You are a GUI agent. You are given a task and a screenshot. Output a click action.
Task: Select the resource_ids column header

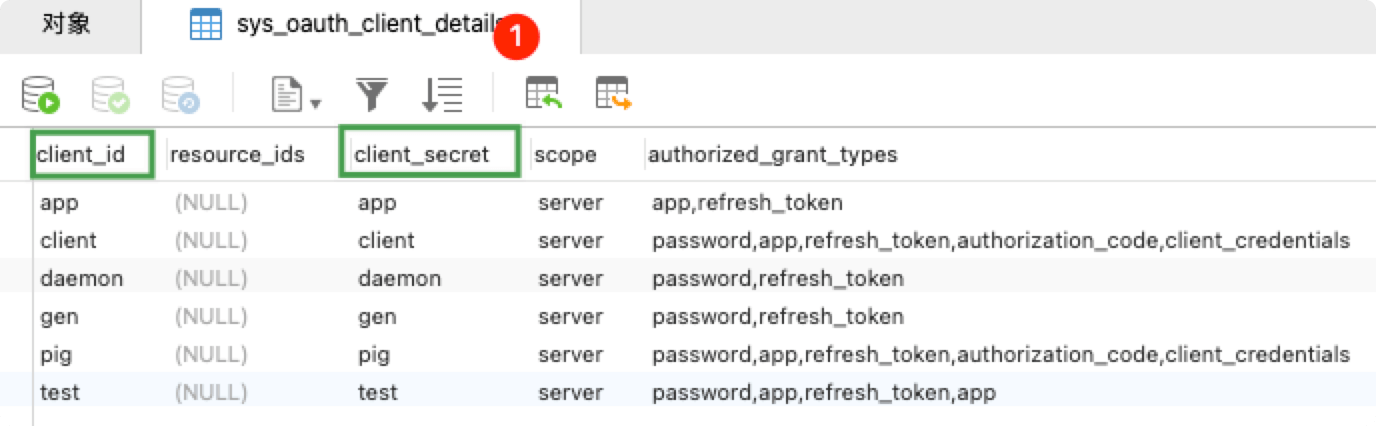pos(237,155)
